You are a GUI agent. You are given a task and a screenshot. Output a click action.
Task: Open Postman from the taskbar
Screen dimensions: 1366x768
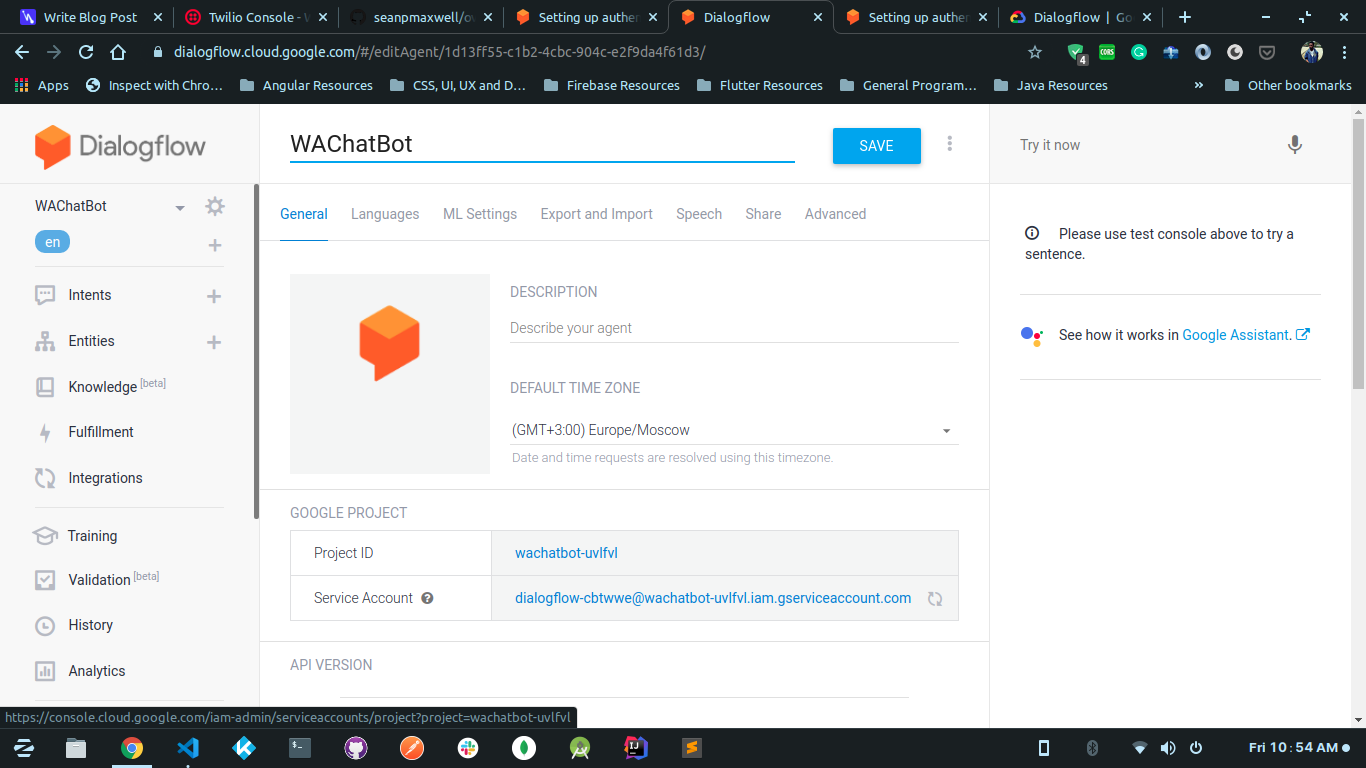coord(411,747)
